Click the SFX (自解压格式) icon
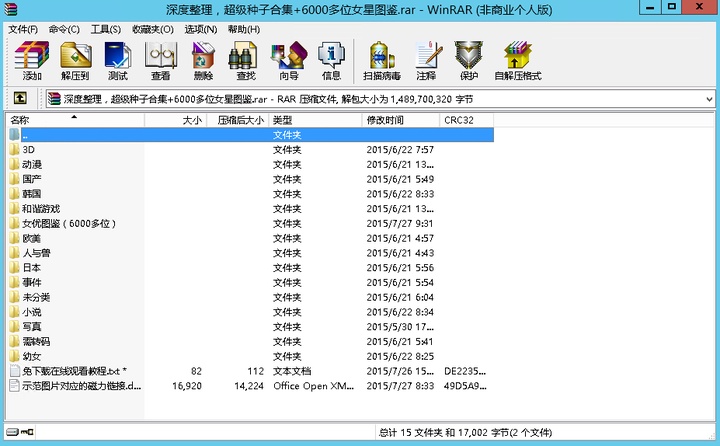The image size is (720, 446). pos(517,60)
